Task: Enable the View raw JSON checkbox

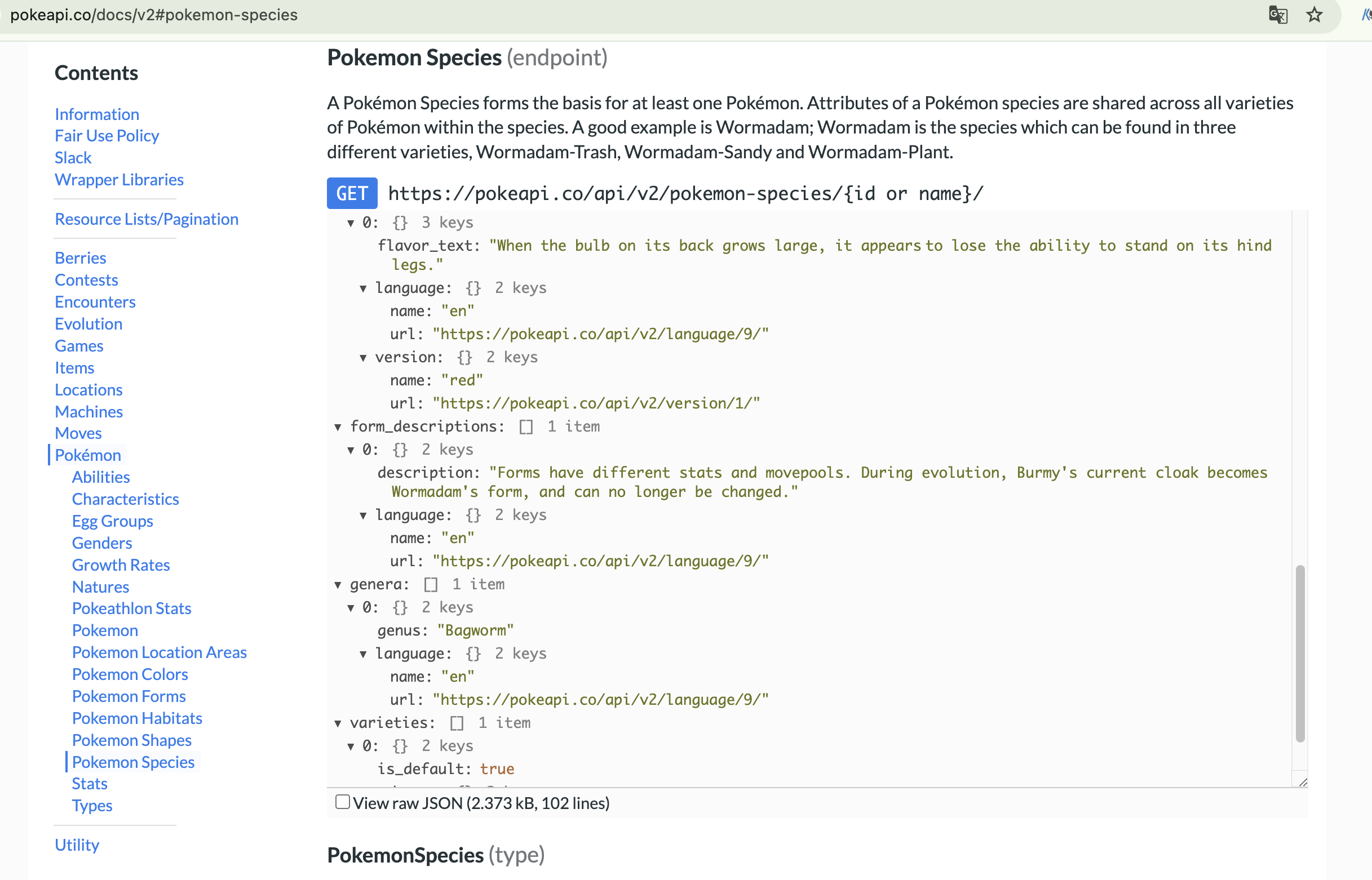Action: (342, 802)
